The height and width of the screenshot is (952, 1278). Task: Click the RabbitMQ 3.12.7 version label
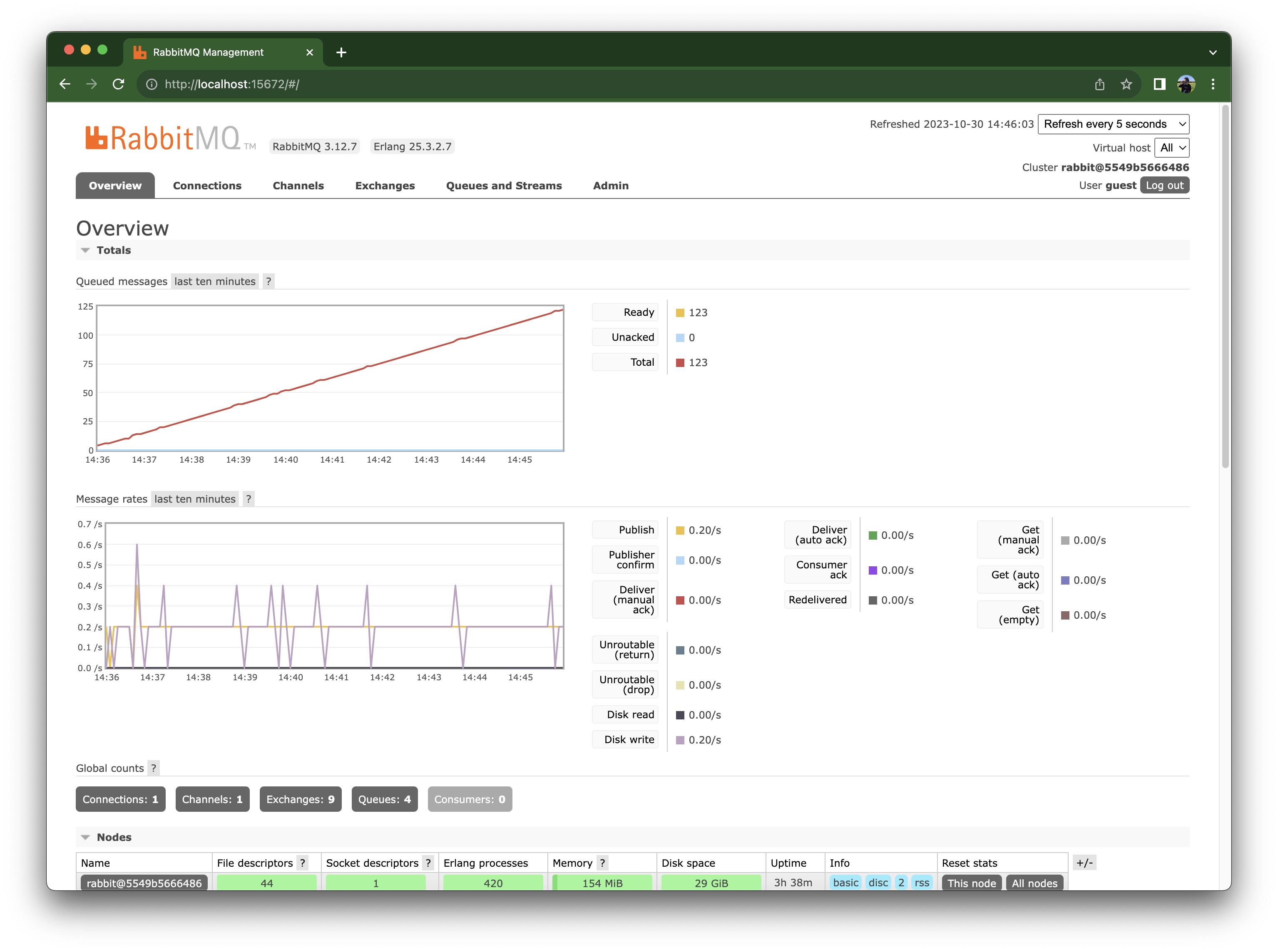pos(315,146)
